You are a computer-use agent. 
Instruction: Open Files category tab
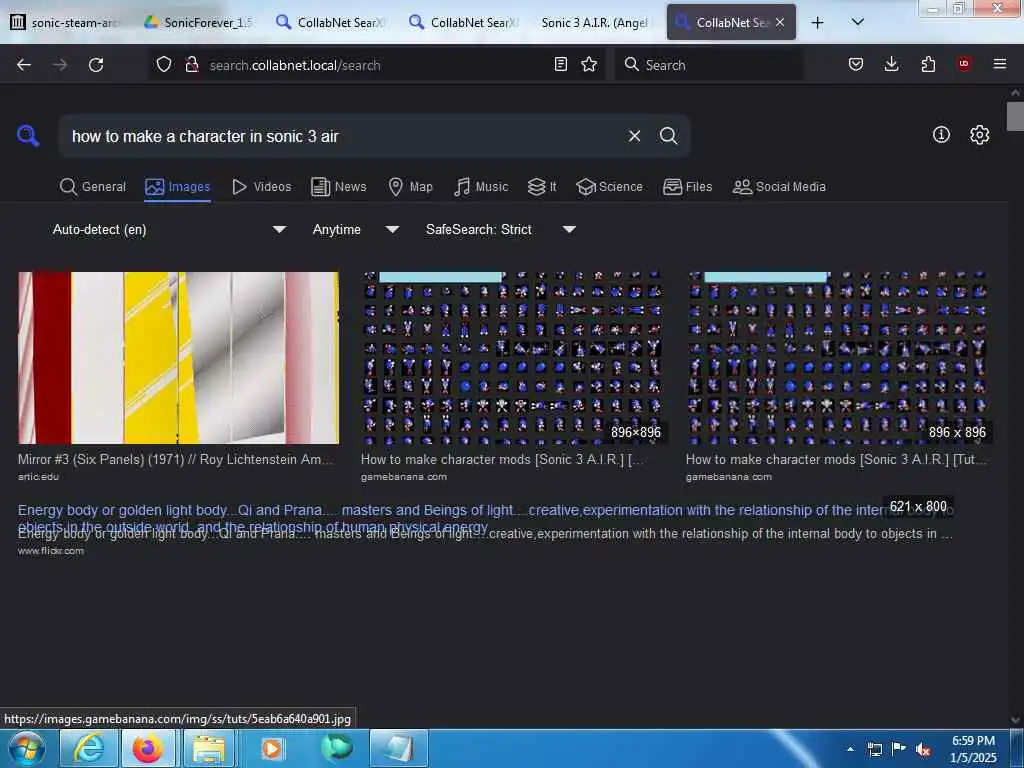click(688, 187)
